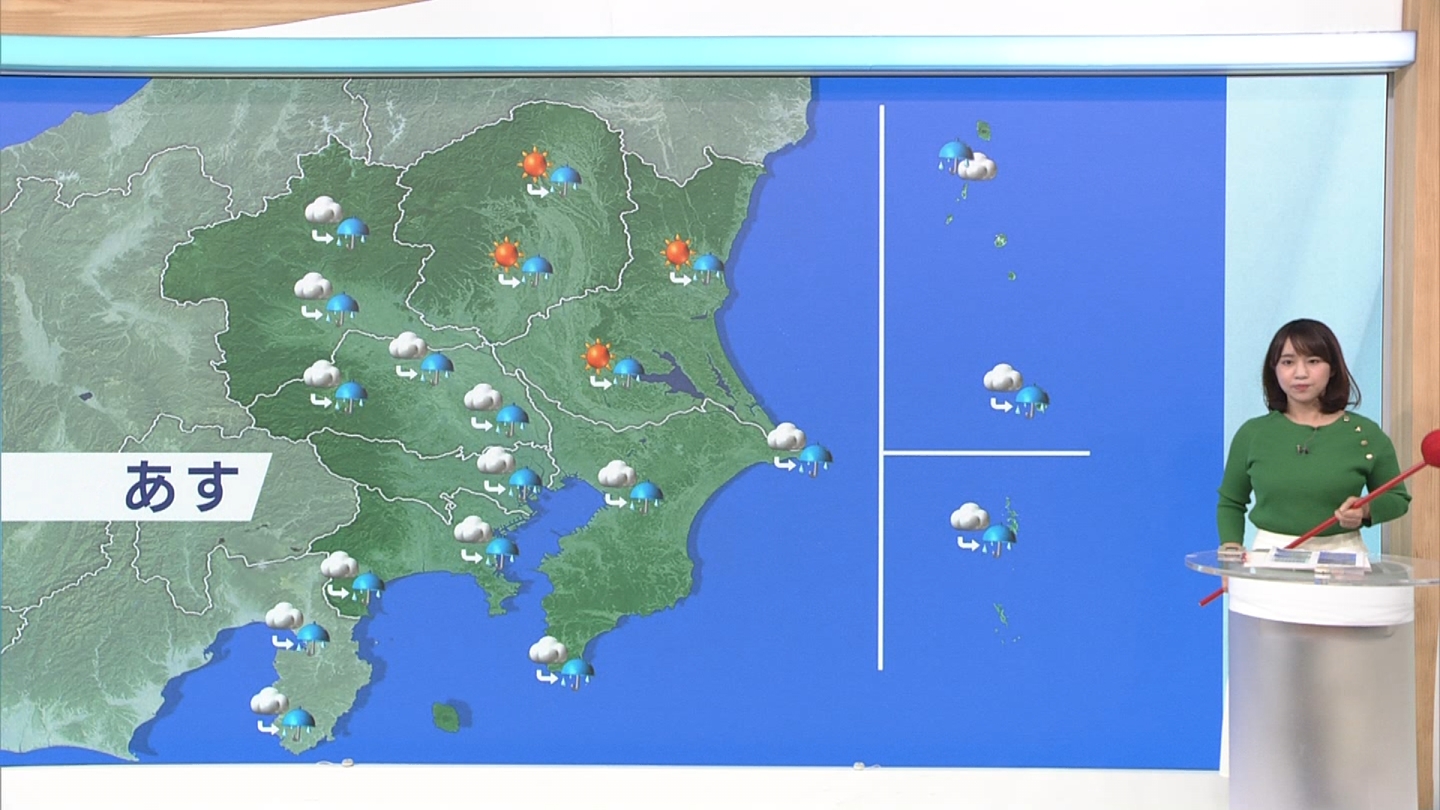Click the small island south of Sagami Bay
Image resolution: width=1440 pixels, height=810 pixels.
[x=446, y=716]
